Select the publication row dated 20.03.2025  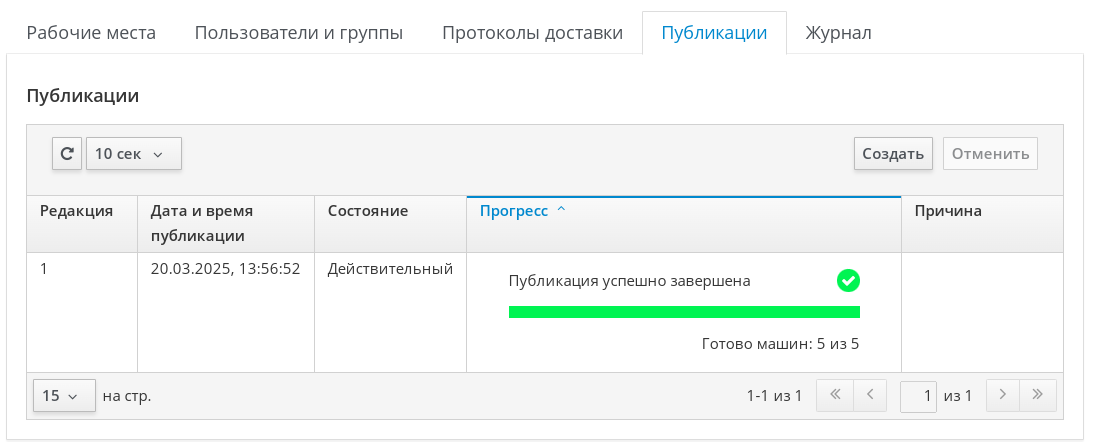(225, 269)
